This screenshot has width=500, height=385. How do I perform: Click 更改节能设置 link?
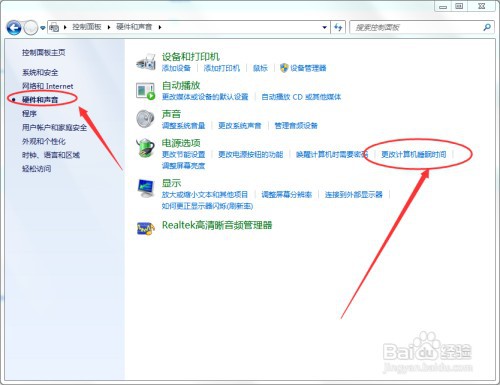click(183, 155)
